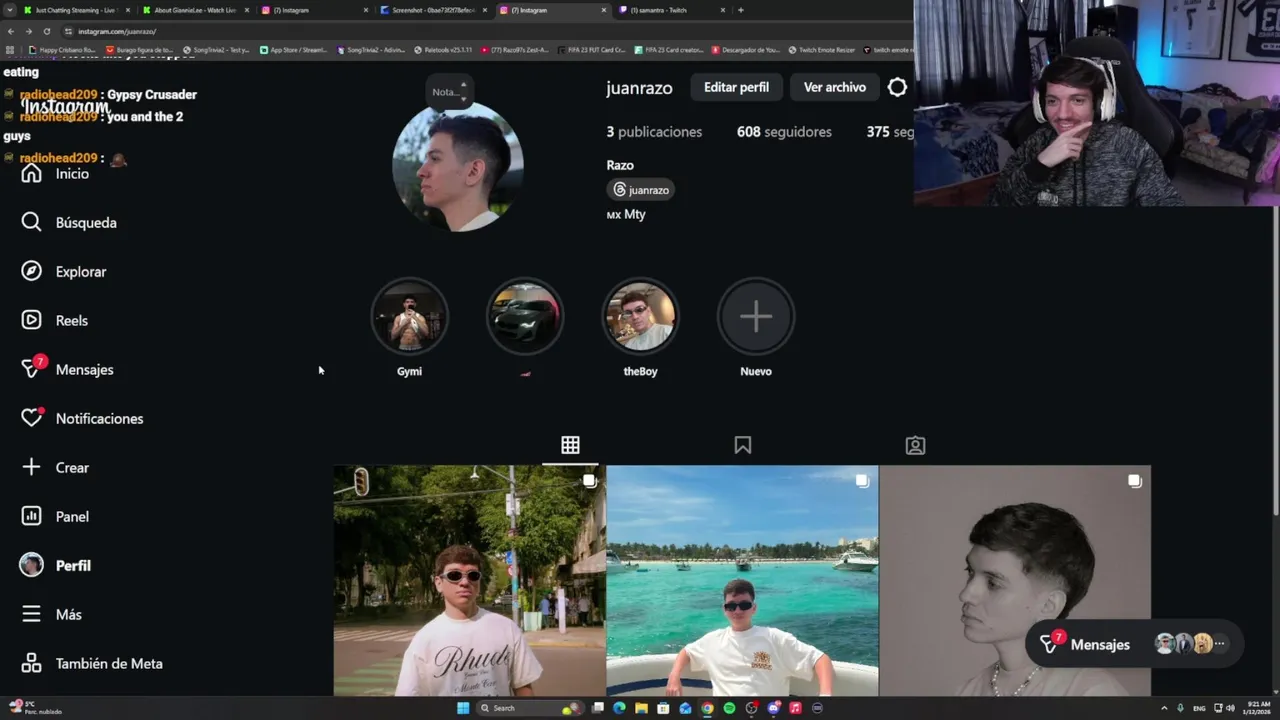Screen dimensions: 1280x720
Task: Open Twitch Emote Resizer bookmark
Action: (x=824, y=49)
